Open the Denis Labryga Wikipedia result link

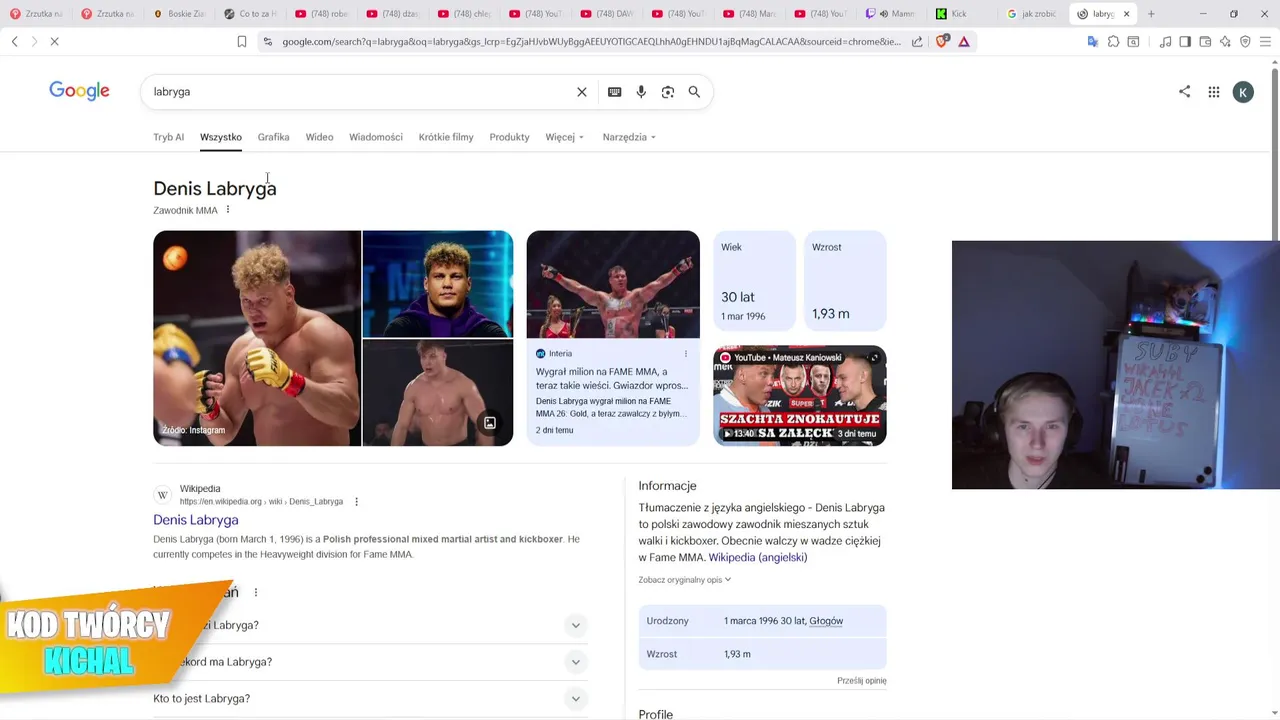point(196,520)
